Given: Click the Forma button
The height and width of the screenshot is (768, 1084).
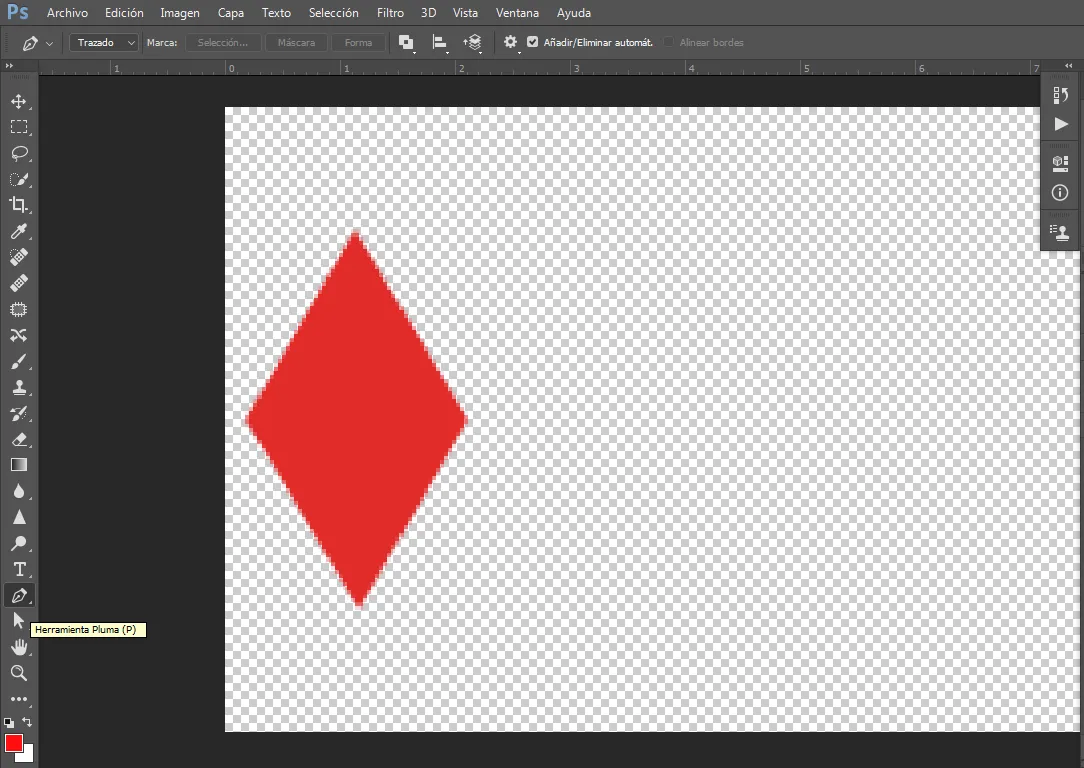Looking at the screenshot, I should (x=358, y=43).
